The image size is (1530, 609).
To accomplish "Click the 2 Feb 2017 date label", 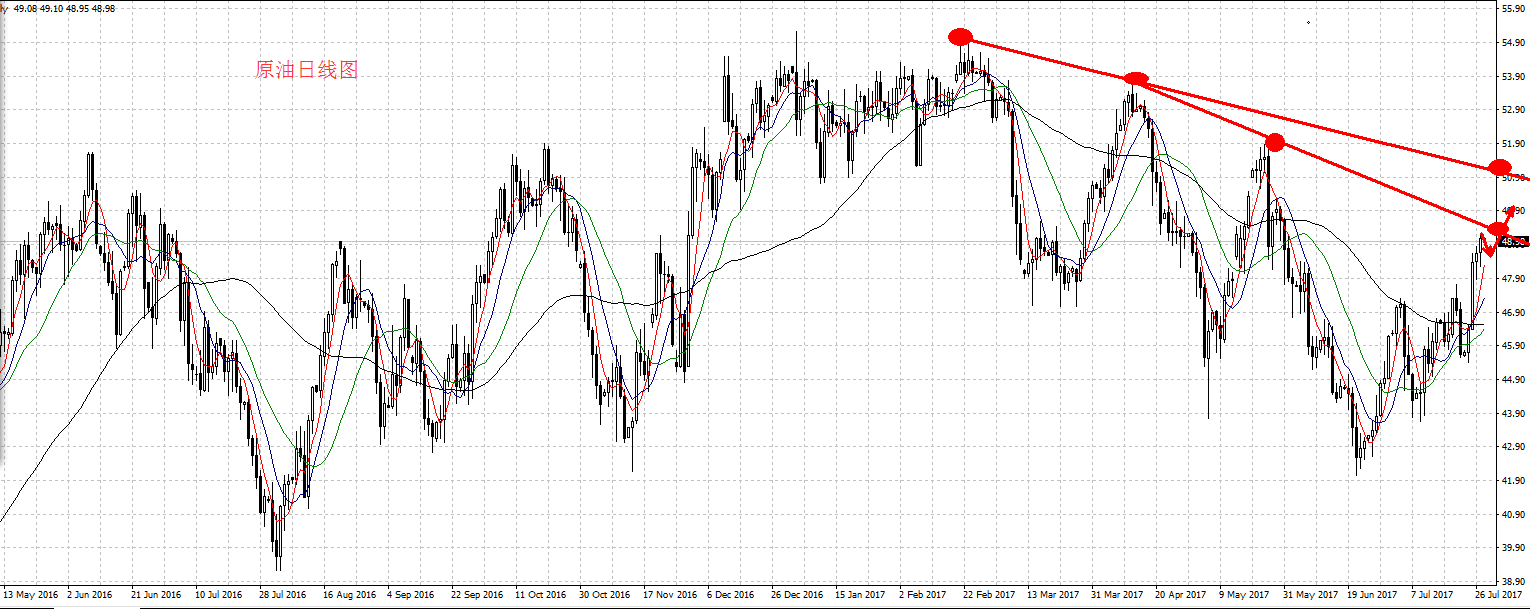I will (x=922, y=594).
